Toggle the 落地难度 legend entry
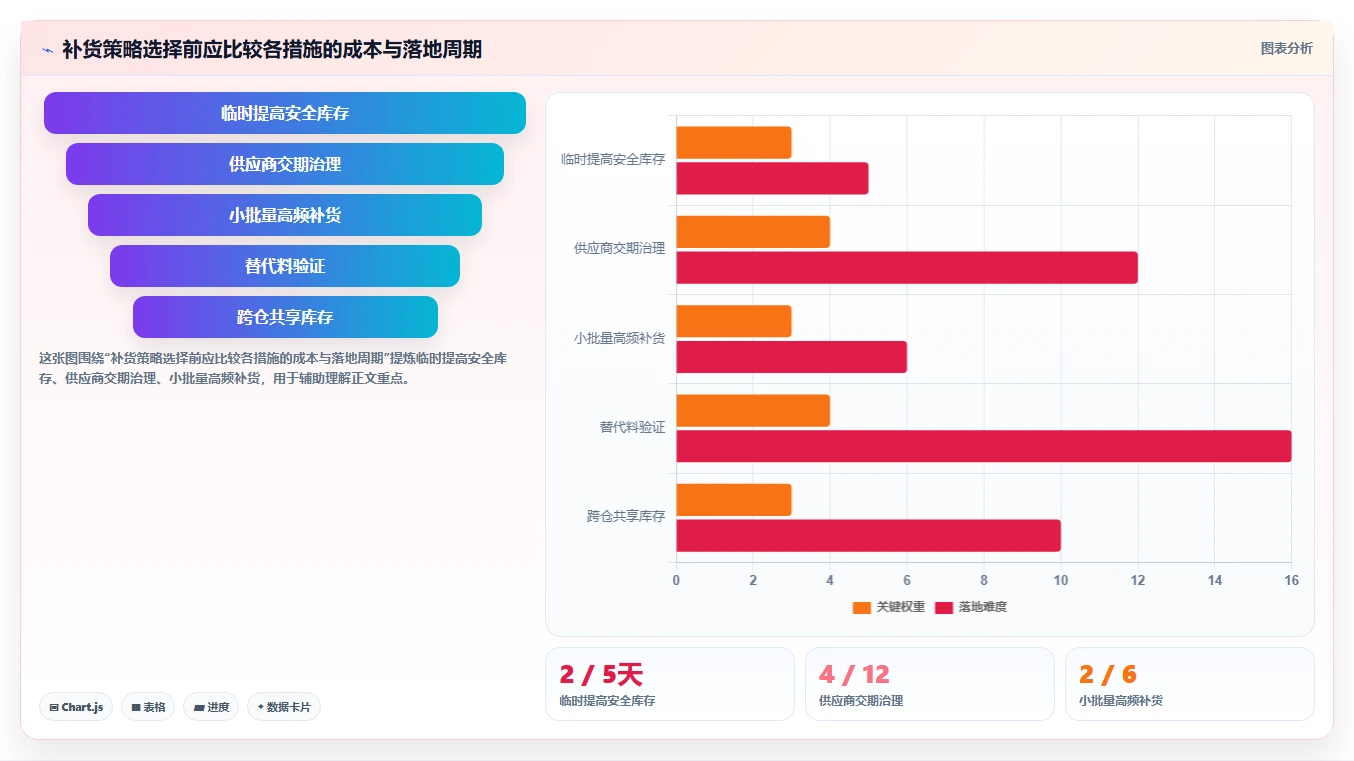This screenshot has height=761, width=1354. (971, 607)
